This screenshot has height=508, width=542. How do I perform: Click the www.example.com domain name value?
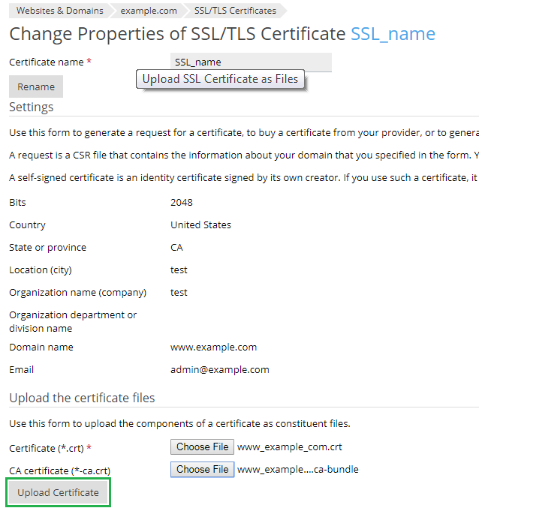tap(214, 347)
